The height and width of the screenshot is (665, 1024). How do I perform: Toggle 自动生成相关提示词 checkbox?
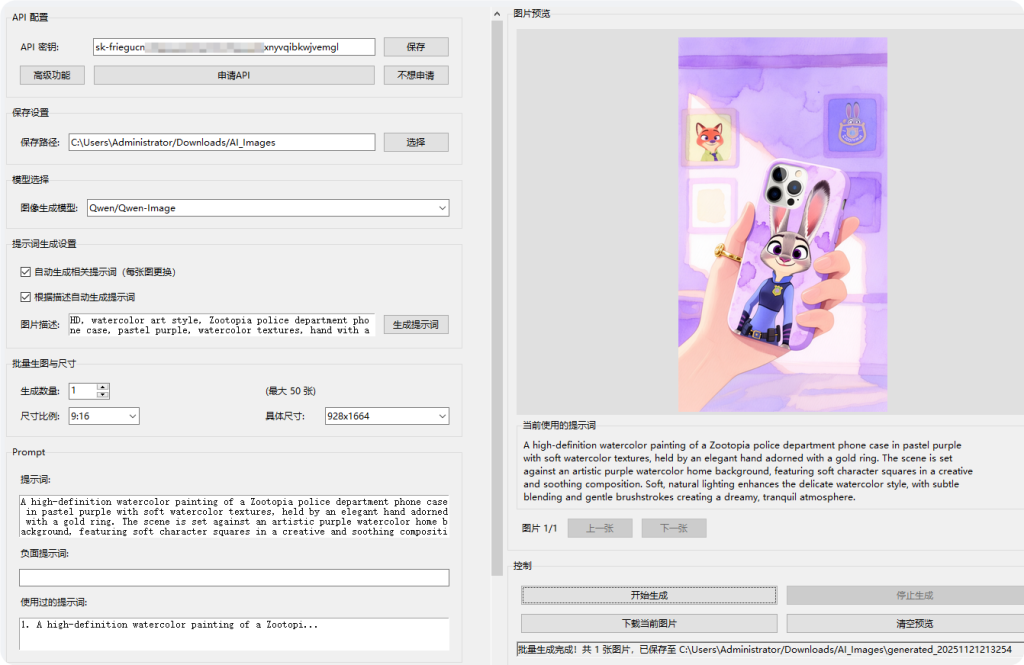pyautogui.click(x=26, y=272)
